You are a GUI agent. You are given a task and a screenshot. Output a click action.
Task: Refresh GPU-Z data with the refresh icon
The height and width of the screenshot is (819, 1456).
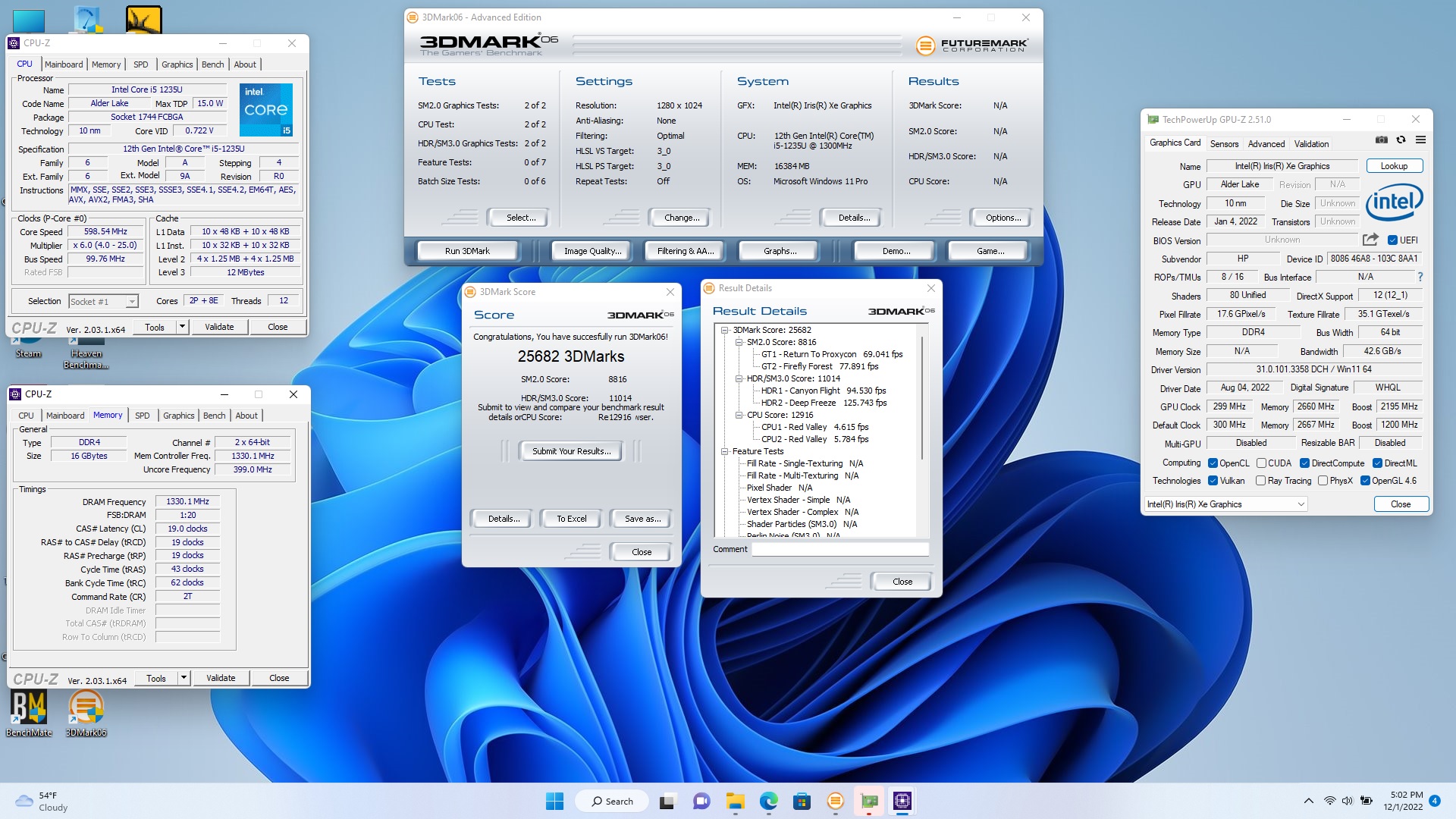[1401, 140]
